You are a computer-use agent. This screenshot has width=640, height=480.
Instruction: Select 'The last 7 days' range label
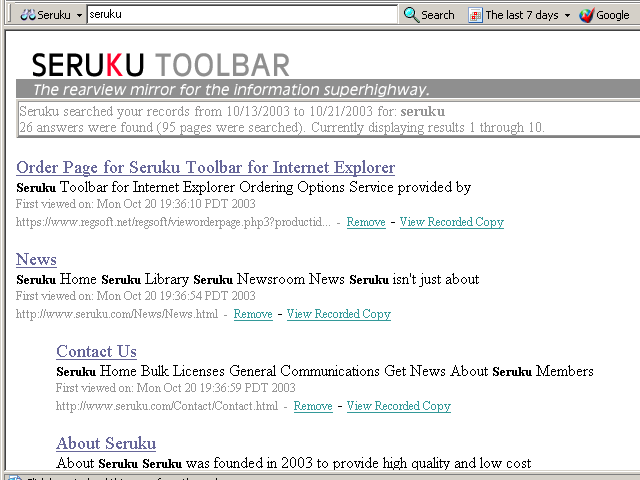[x=522, y=15]
